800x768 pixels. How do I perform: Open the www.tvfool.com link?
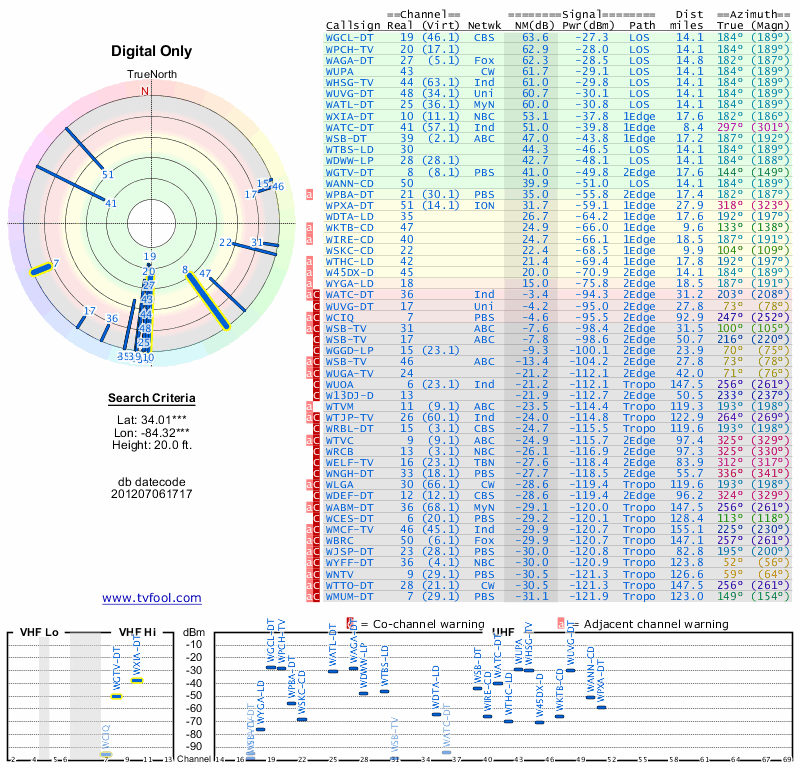(x=151, y=598)
